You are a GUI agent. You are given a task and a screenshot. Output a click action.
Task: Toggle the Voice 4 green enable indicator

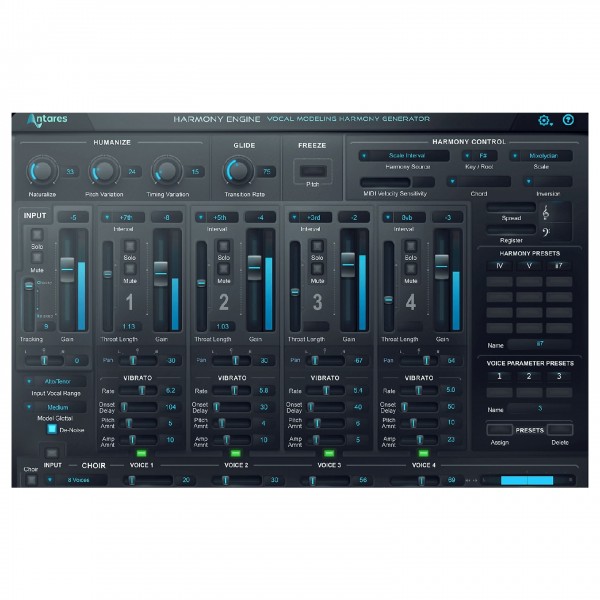click(x=423, y=453)
